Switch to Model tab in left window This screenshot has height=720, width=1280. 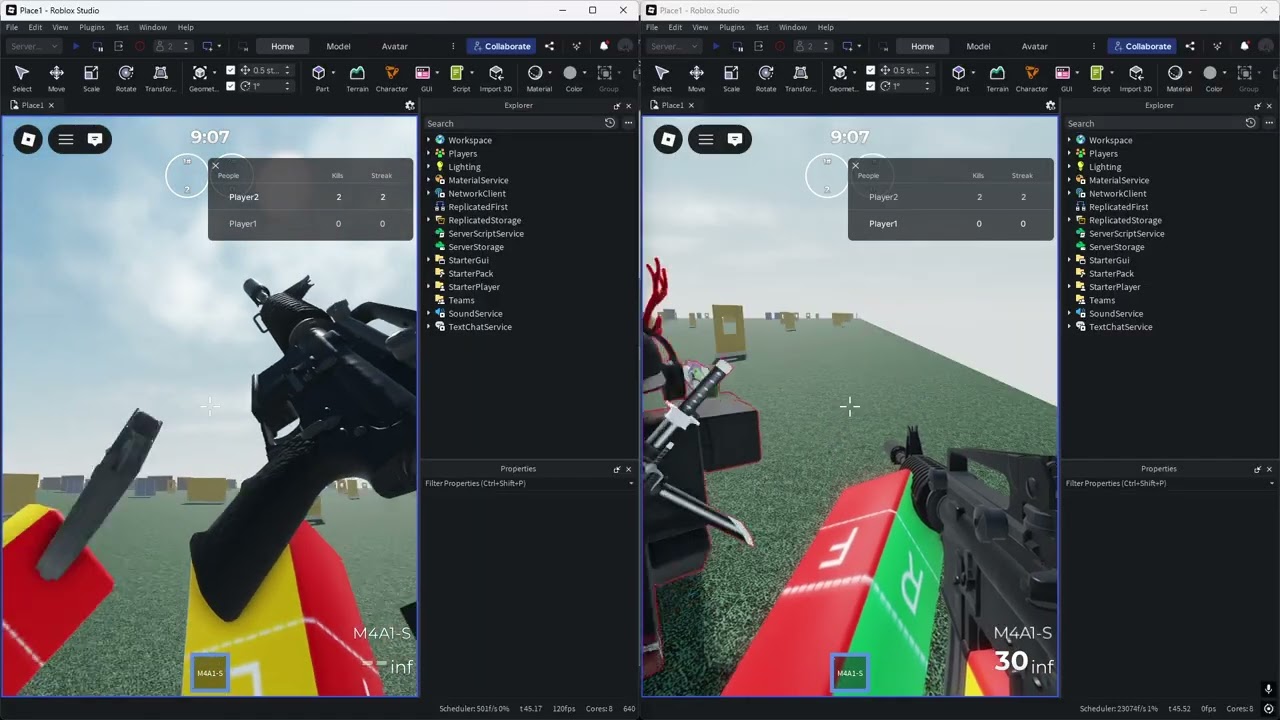[338, 46]
